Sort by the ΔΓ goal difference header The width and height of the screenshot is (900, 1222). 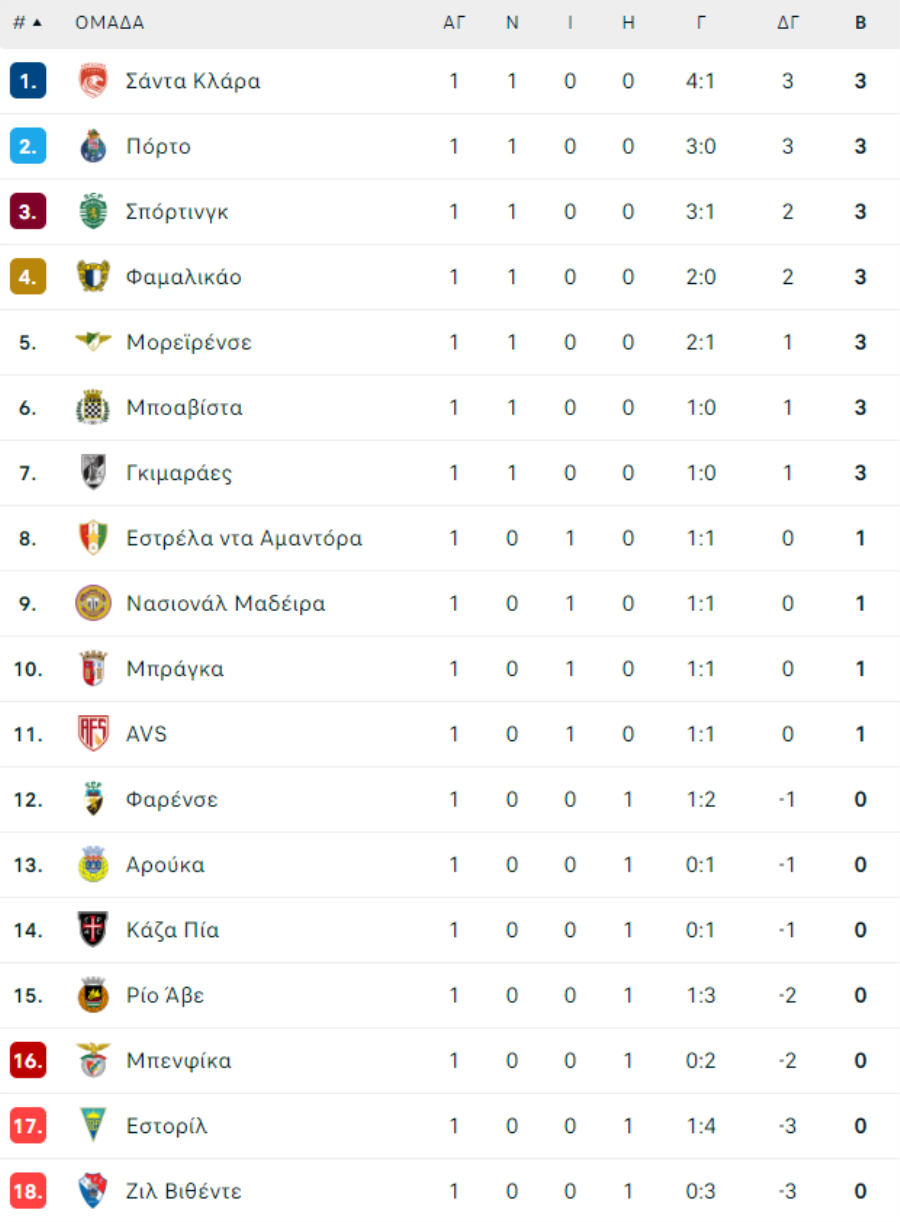pos(788,23)
